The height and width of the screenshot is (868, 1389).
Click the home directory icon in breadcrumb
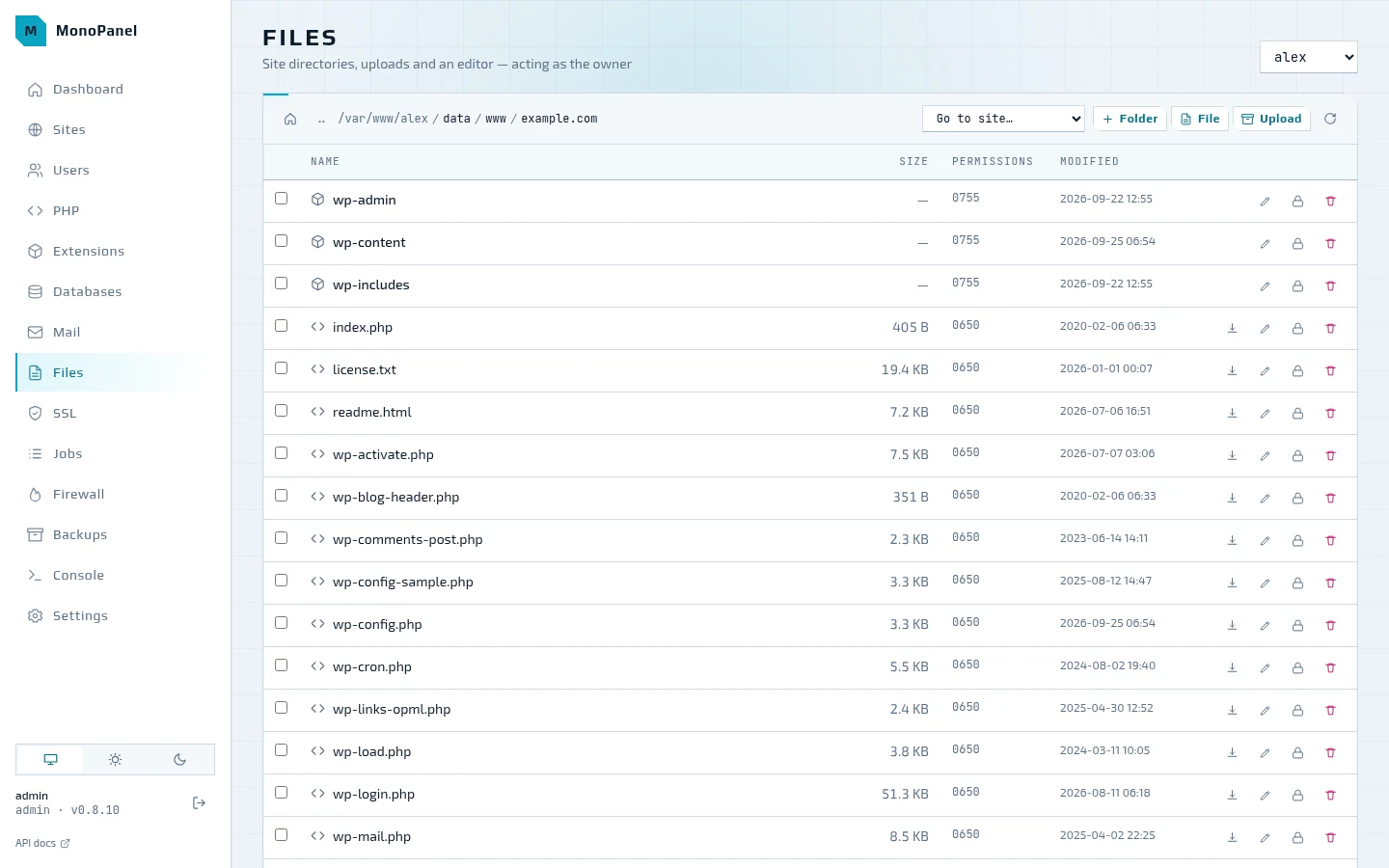click(x=290, y=119)
